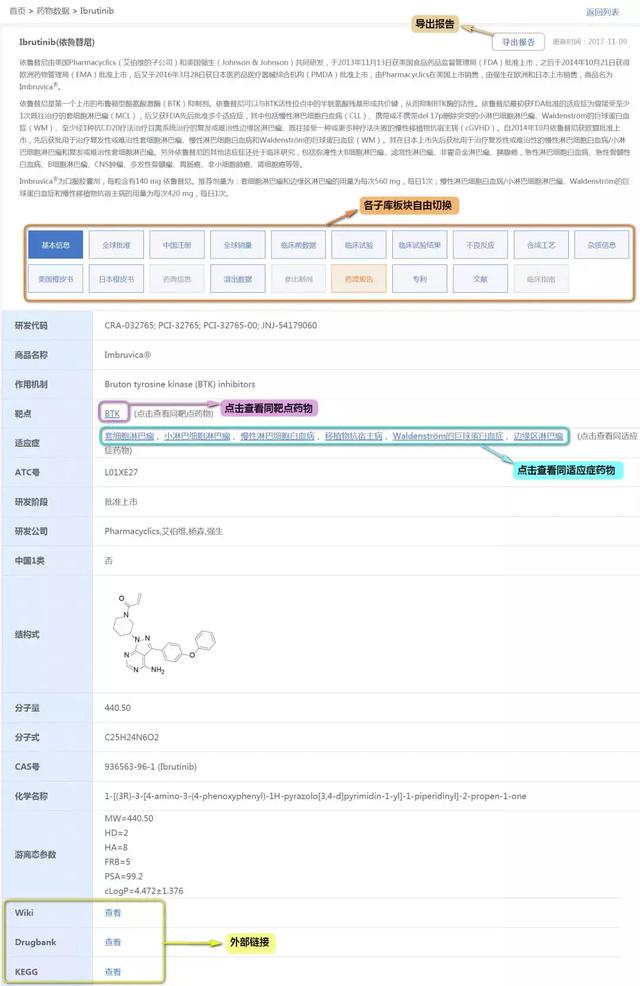
Task: Click the 导出报告 export button
Action: point(518,42)
